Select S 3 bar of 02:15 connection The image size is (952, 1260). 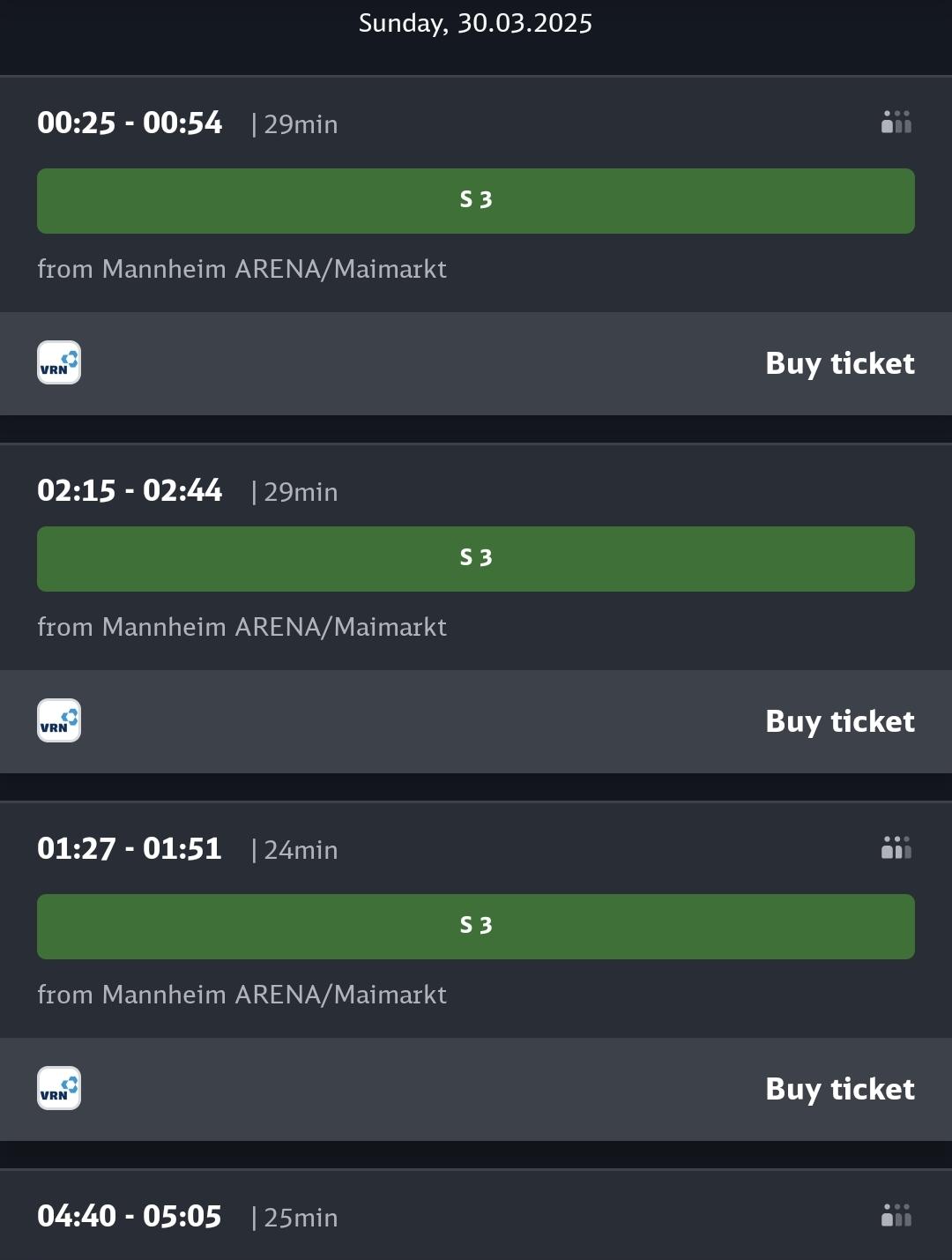click(476, 559)
